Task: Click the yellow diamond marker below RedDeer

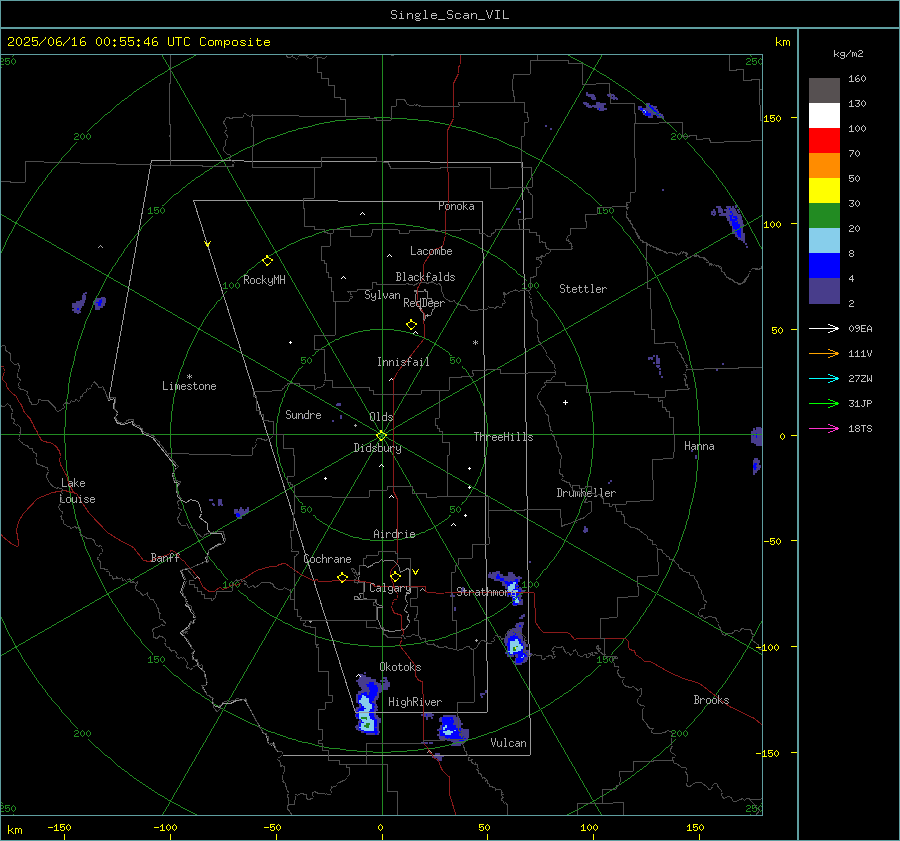Action: (411, 325)
